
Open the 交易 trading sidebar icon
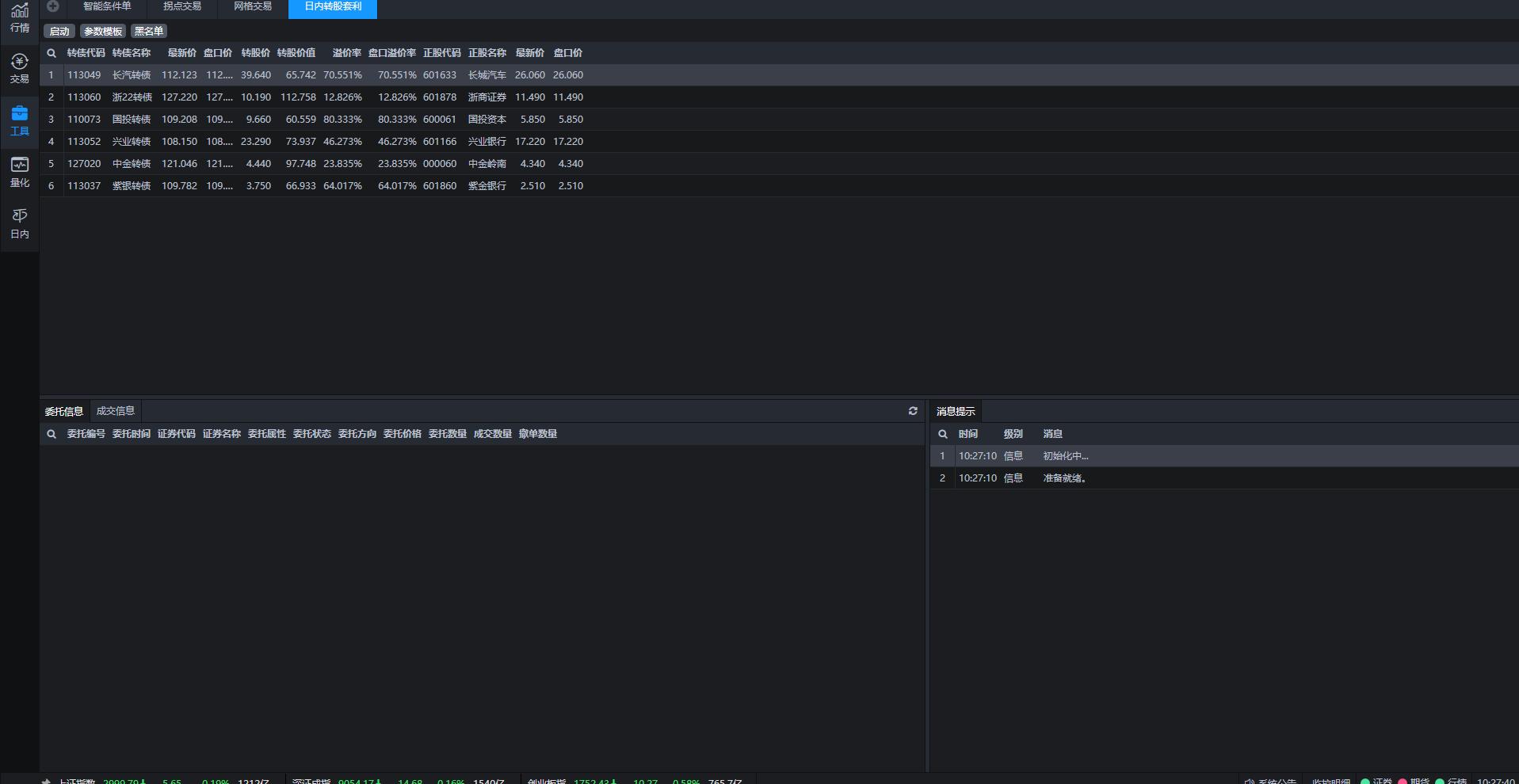click(x=19, y=68)
